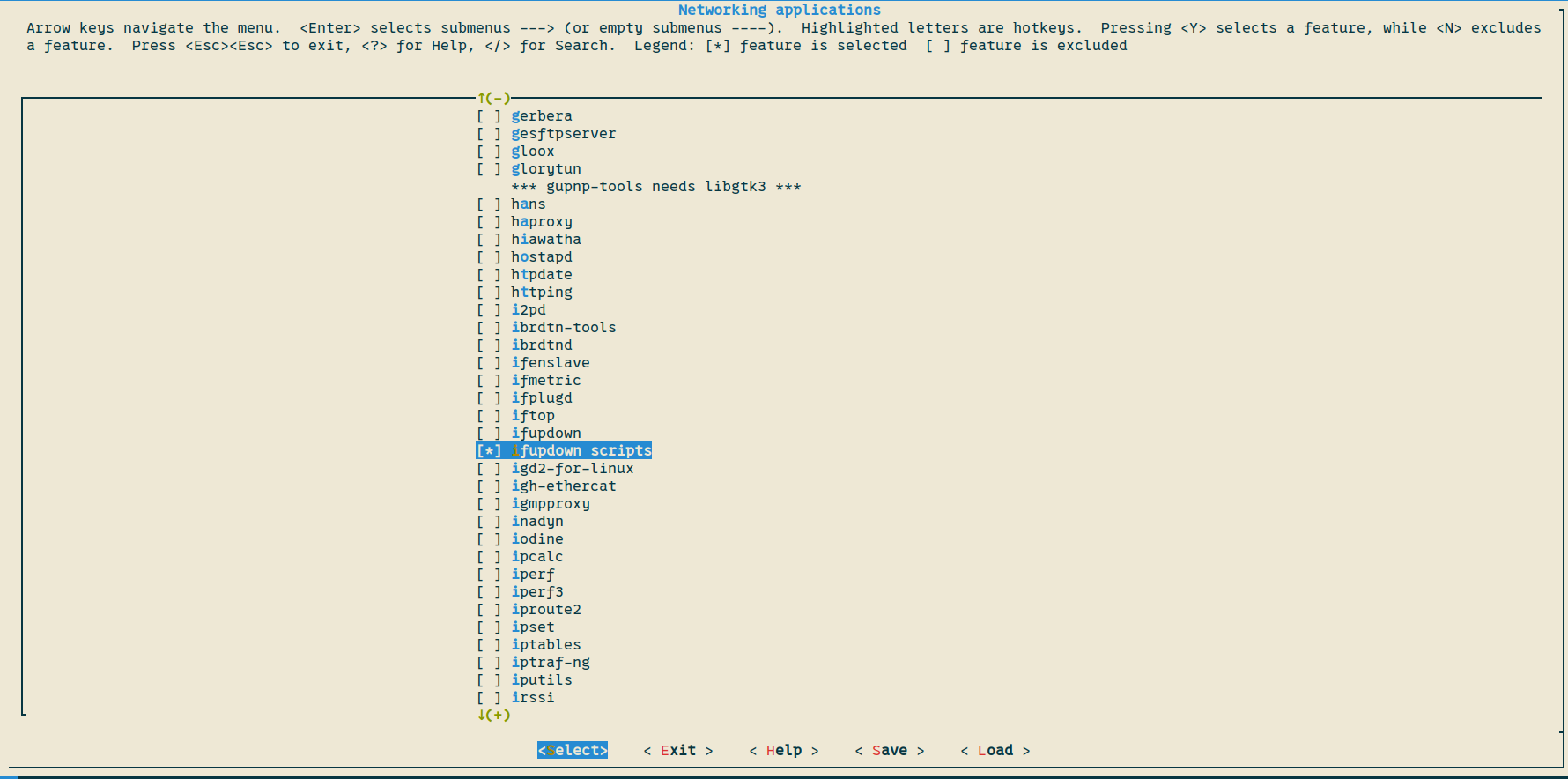This screenshot has height=779, width=1568.
Task: Select the ifenslave entry
Action: pyautogui.click(x=551, y=363)
